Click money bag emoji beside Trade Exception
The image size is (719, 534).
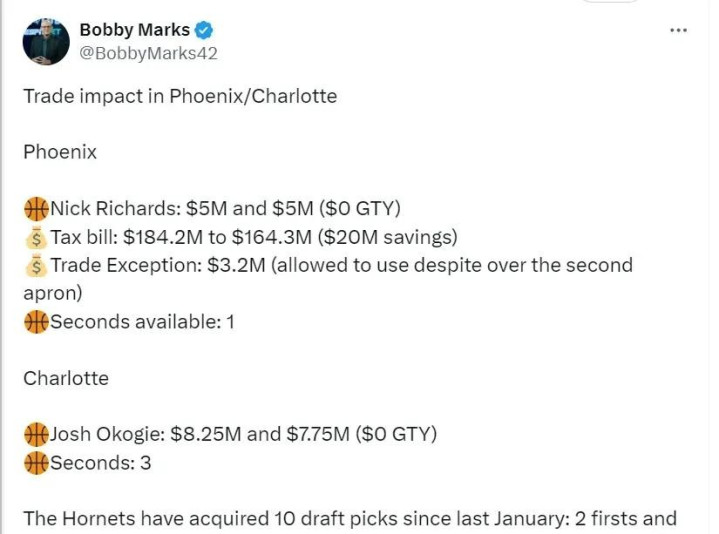click(x=36, y=266)
